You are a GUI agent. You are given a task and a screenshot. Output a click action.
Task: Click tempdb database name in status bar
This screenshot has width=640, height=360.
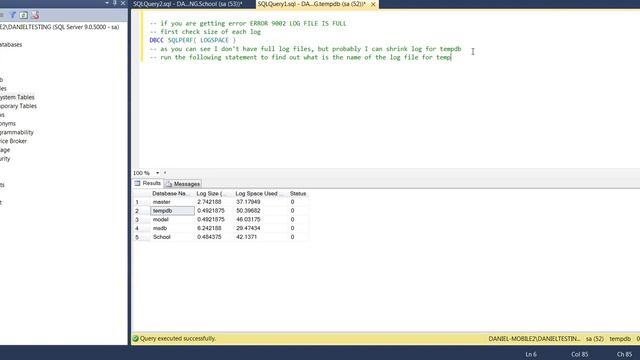tap(620, 339)
